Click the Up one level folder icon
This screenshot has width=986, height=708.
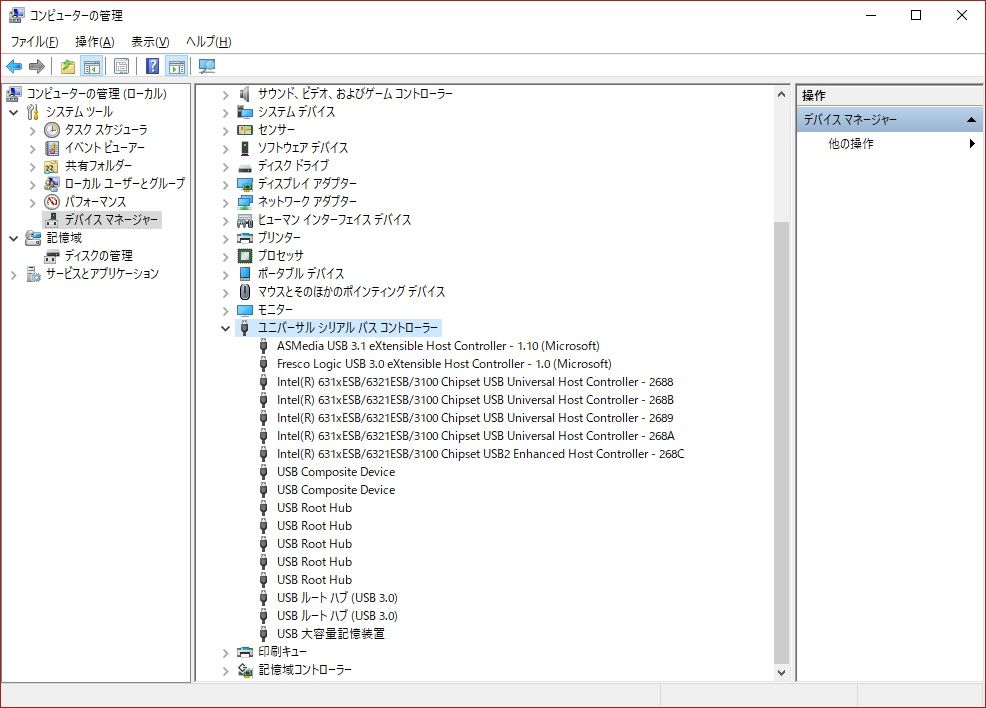[67, 67]
